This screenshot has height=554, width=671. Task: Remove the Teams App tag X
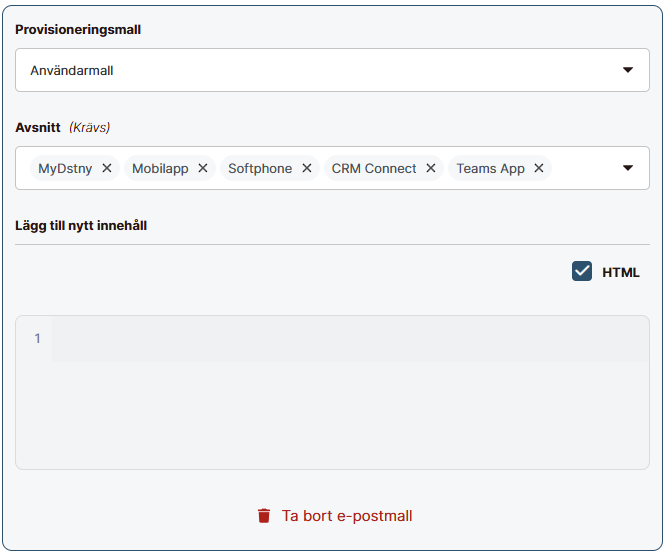(539, 168)
